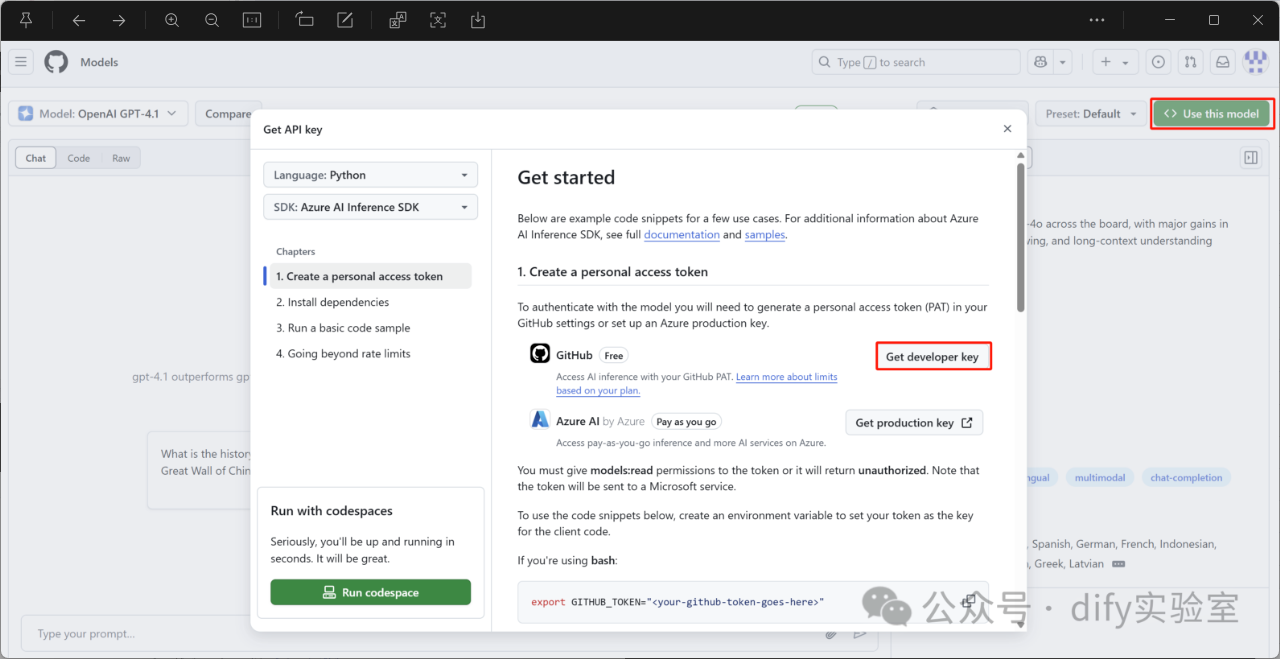Image resolution: width=1280 pixels, height=659 pixels.
Task: Click the Run with codespaces heading
Action: pyautogui.click(x=332, y=511)
